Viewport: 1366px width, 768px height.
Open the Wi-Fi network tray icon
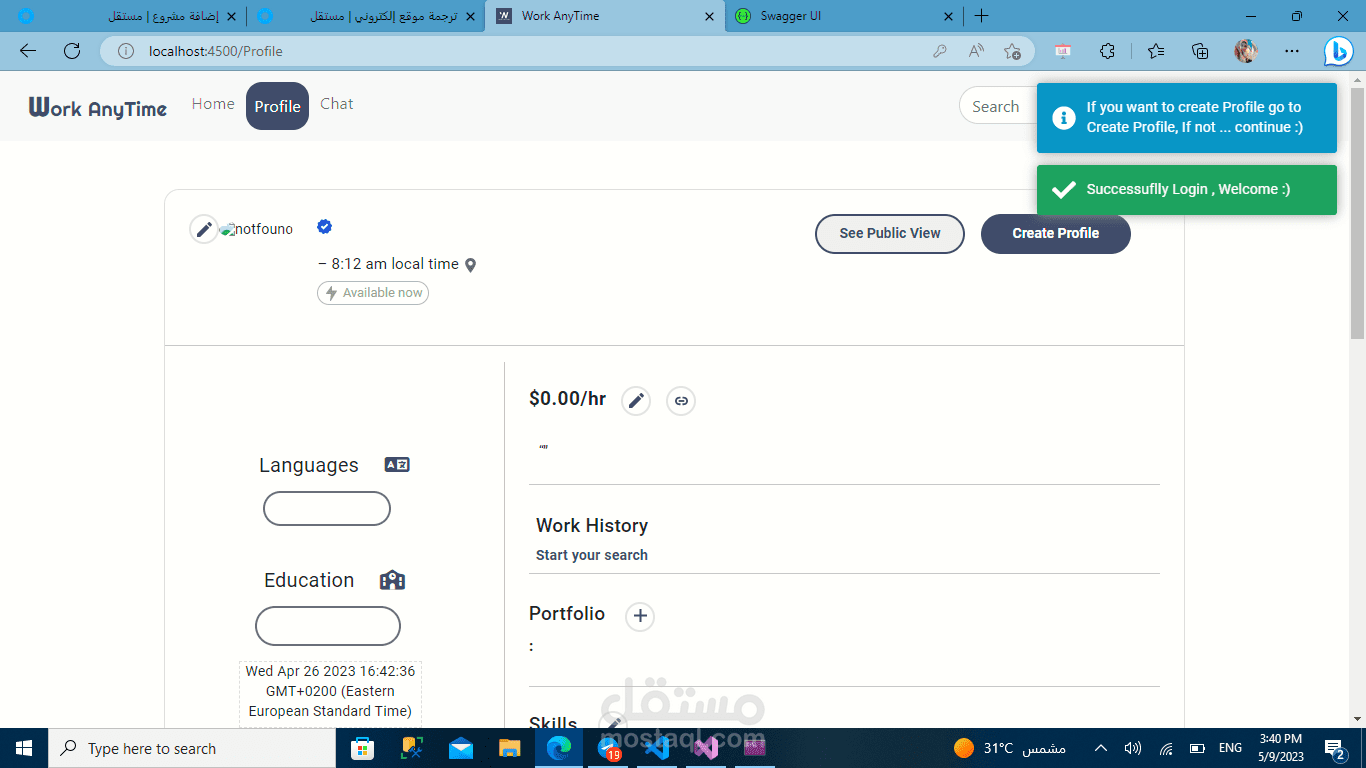pos(1166,748)
